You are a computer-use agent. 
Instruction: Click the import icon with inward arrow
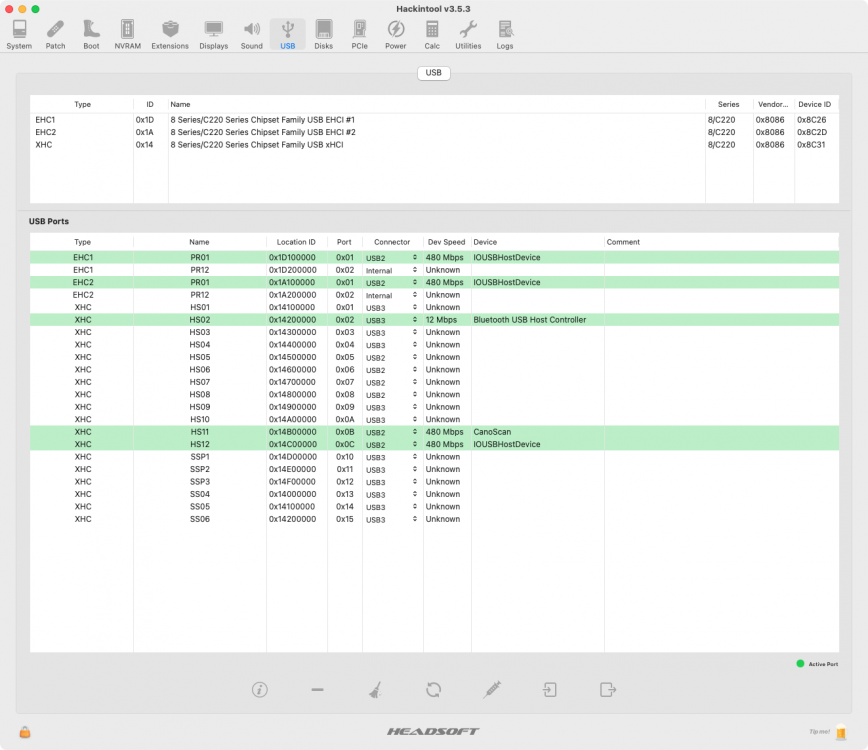click(550, 690)
